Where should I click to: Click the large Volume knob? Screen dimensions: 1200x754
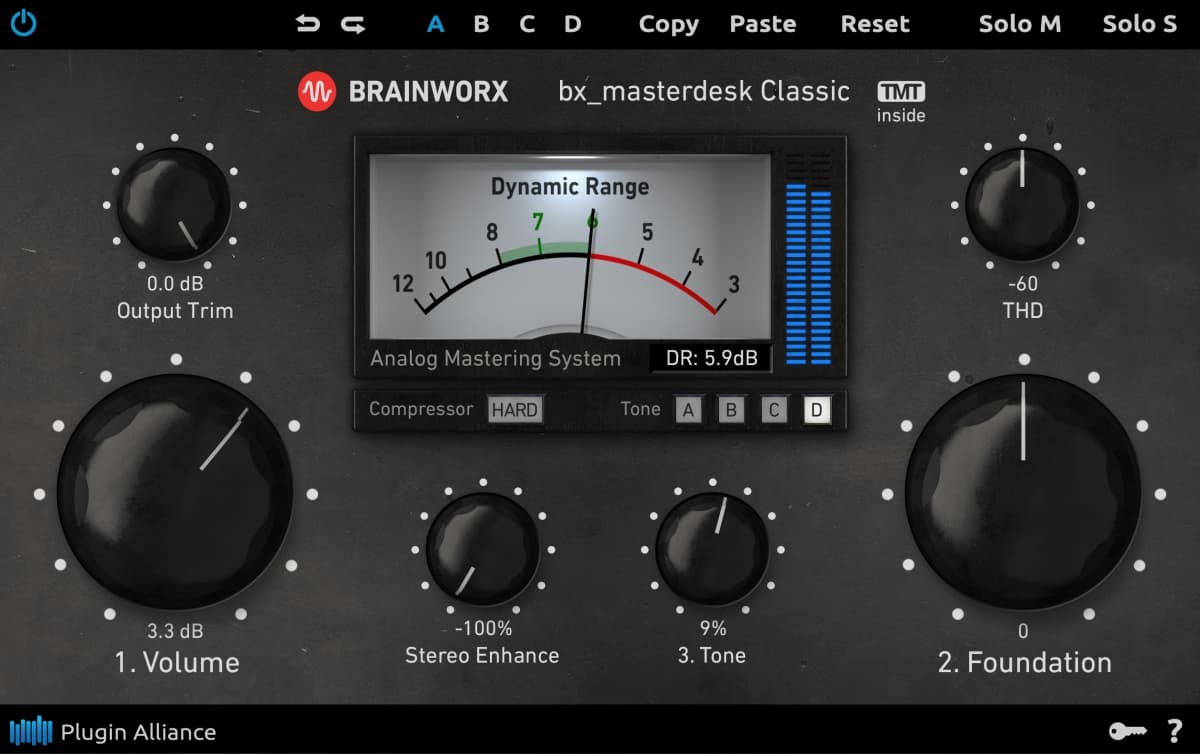click(x=175, y=492)
